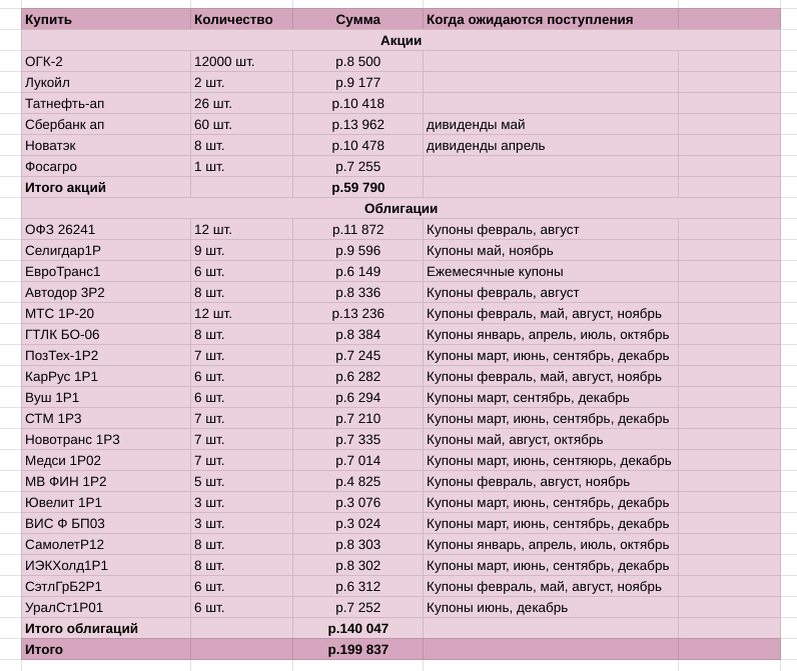Select the 'р.13 236' sum cell
The image size is (797, 671).
[358, 314]
